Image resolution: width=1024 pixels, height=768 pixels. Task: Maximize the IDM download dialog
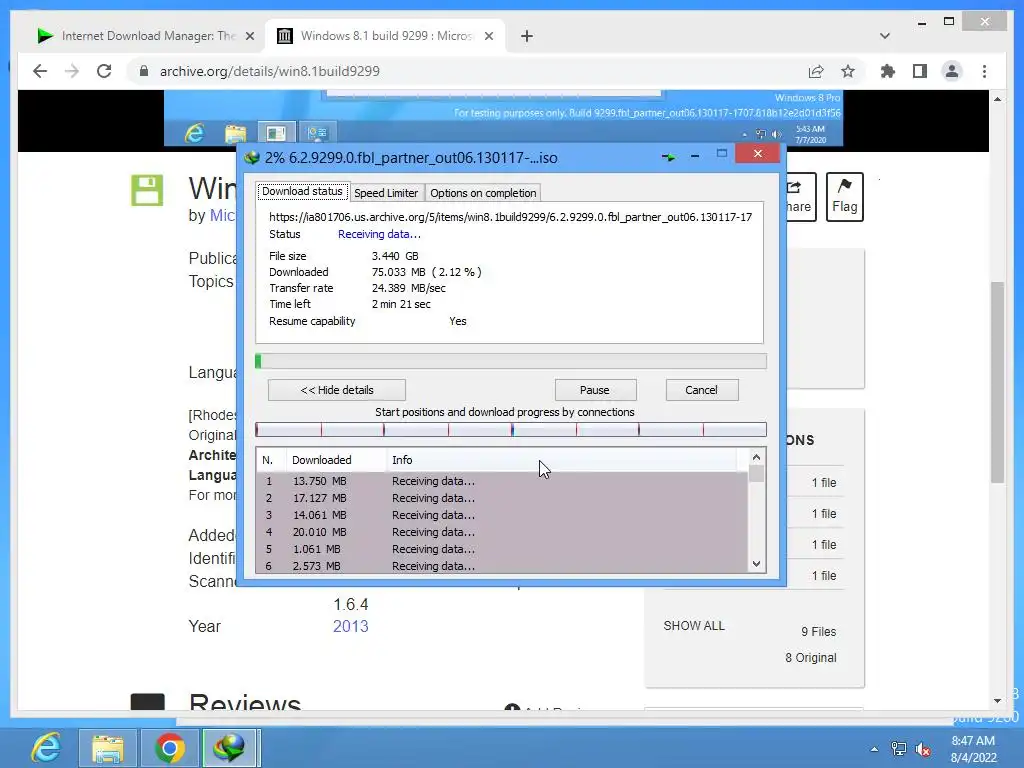722,153
